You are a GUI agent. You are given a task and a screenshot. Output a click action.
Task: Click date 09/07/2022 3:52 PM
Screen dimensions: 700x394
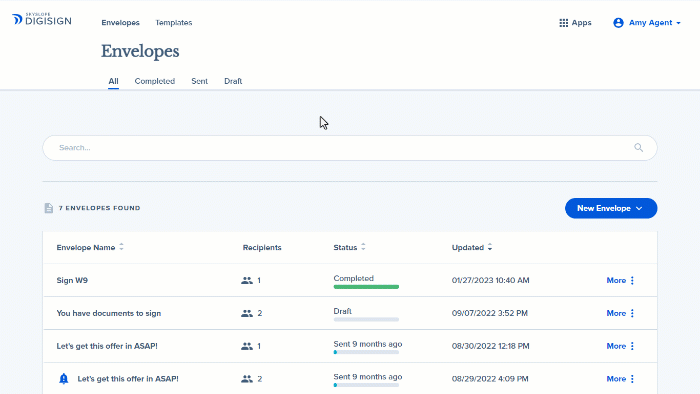click(490, 313)
